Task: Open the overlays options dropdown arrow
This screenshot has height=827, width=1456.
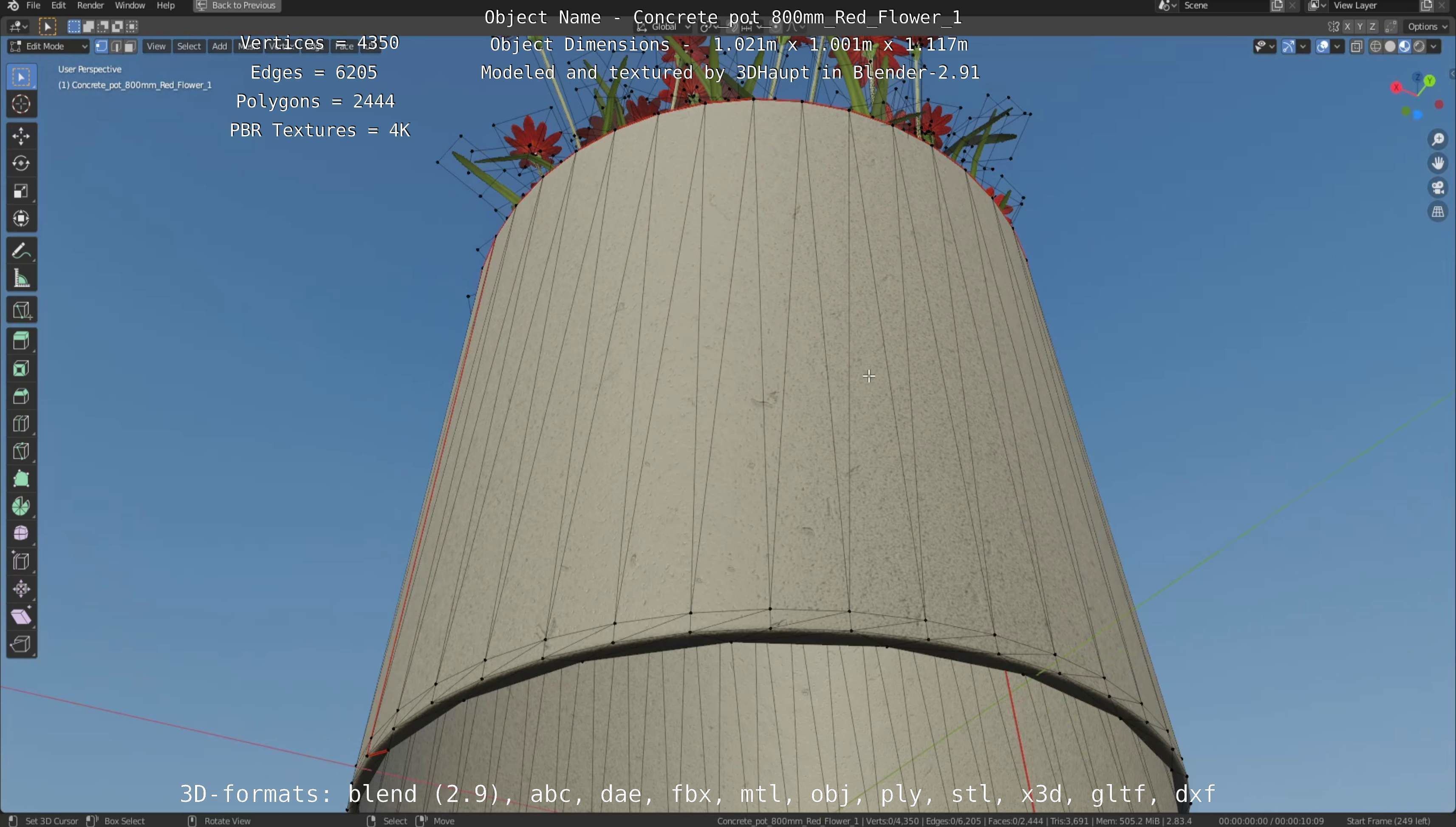Action: (x=1338, y=47)
